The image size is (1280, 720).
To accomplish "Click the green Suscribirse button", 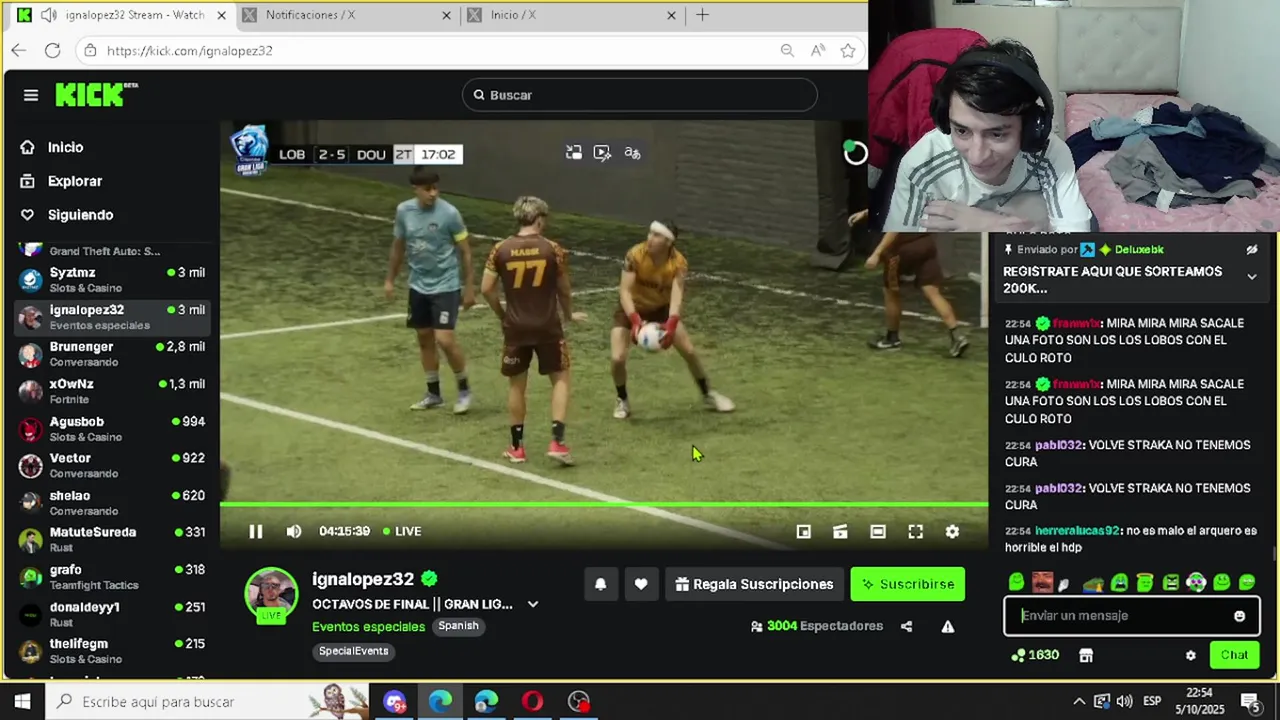I will 908,584.
